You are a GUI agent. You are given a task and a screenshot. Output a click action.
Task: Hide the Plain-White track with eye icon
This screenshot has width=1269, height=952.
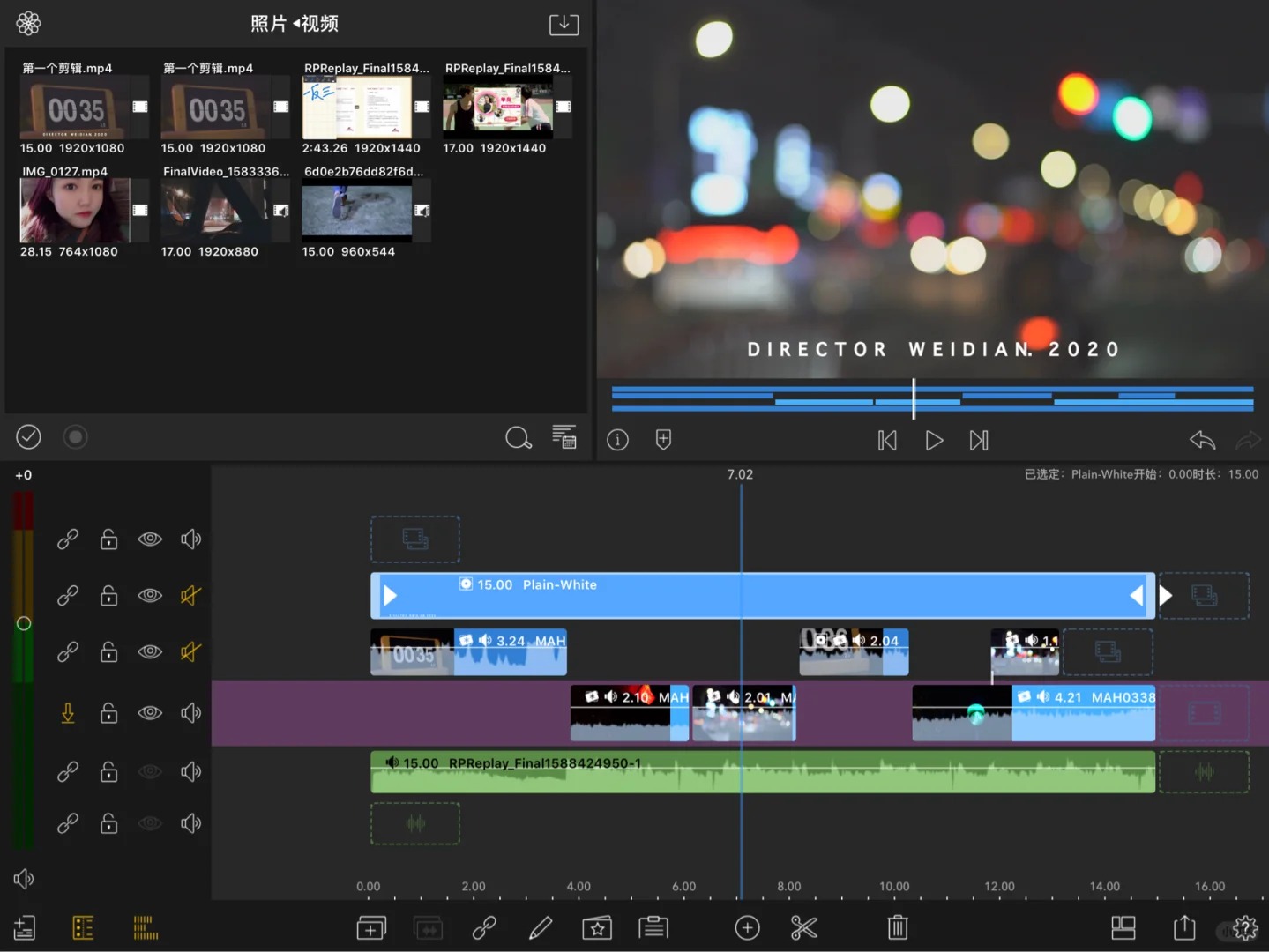(x=150, y=596)
